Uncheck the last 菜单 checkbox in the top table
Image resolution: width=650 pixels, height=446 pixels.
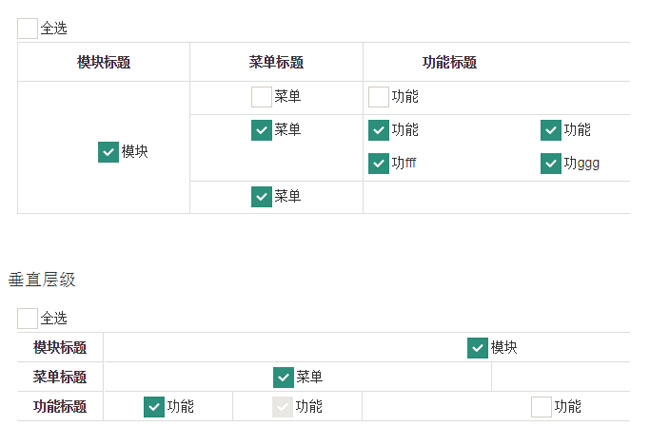pos(261,197)
